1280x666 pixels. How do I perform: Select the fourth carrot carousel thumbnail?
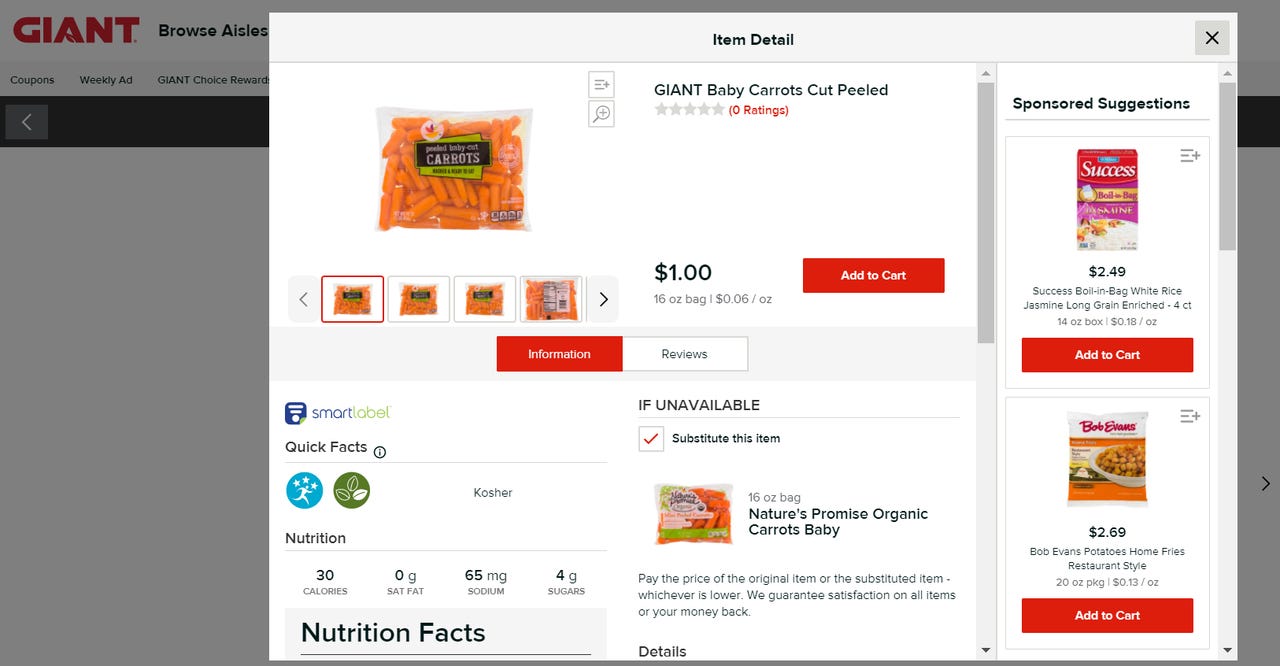[551, 298]
